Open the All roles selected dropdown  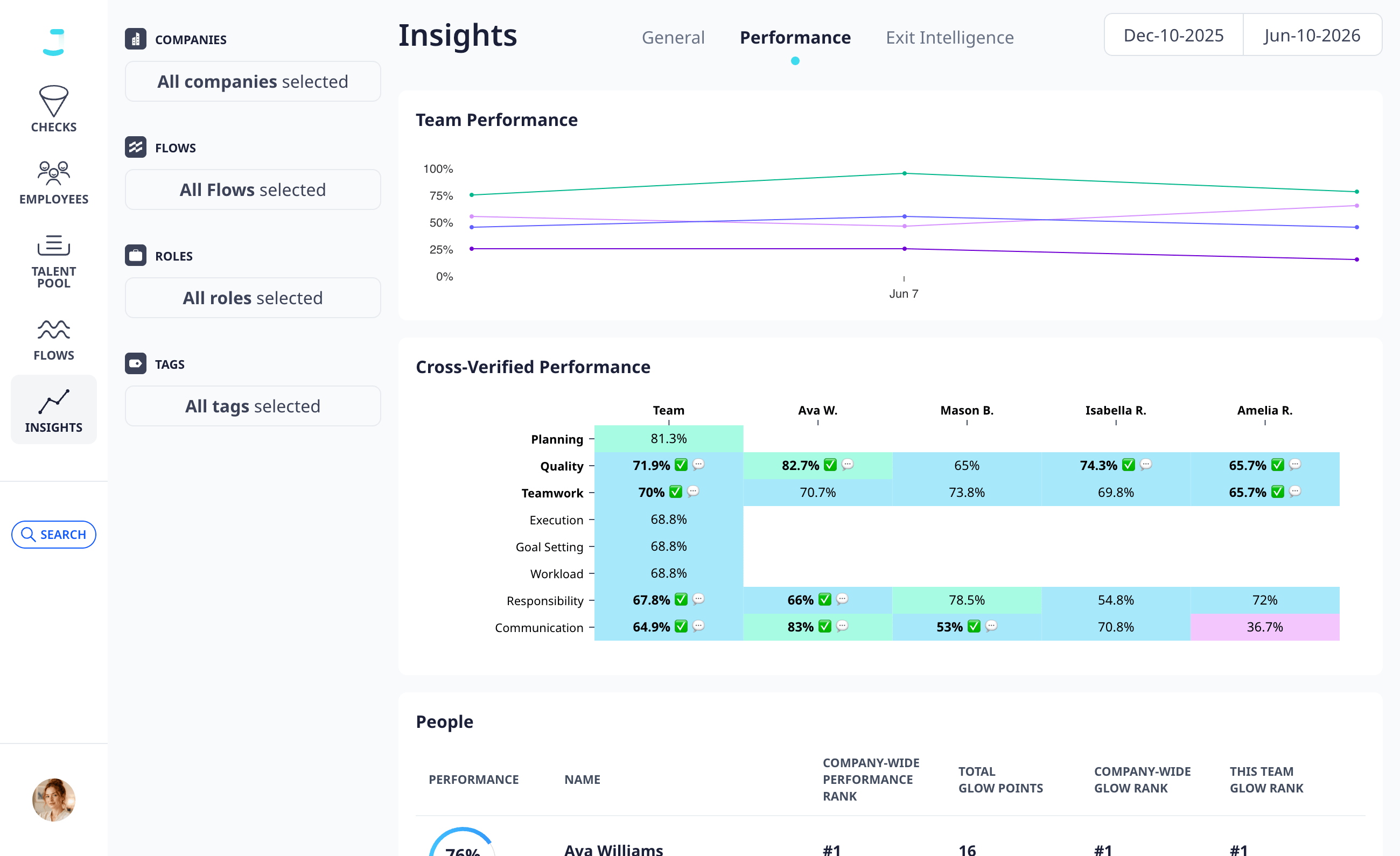tap(253, 298)
